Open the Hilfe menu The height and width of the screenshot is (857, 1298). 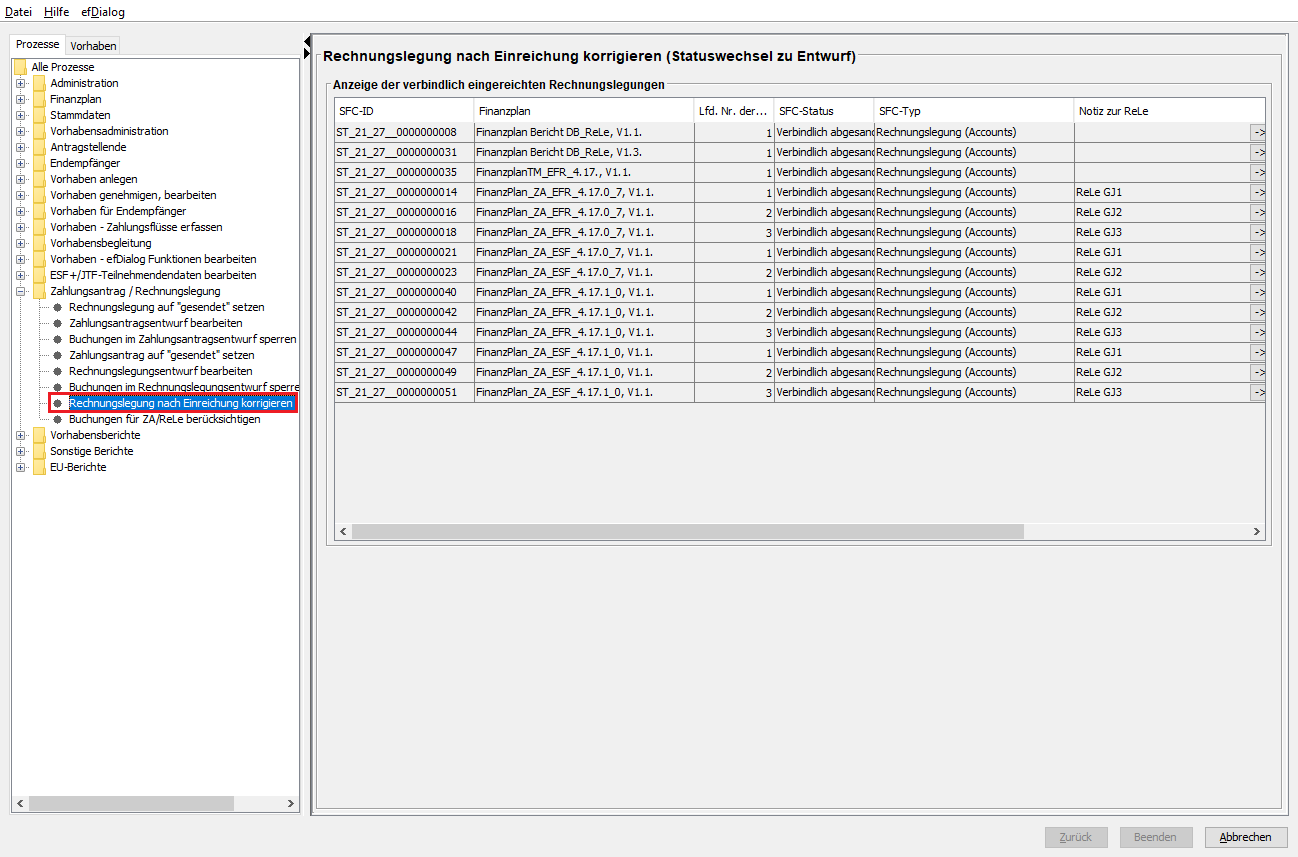(56, 12)
